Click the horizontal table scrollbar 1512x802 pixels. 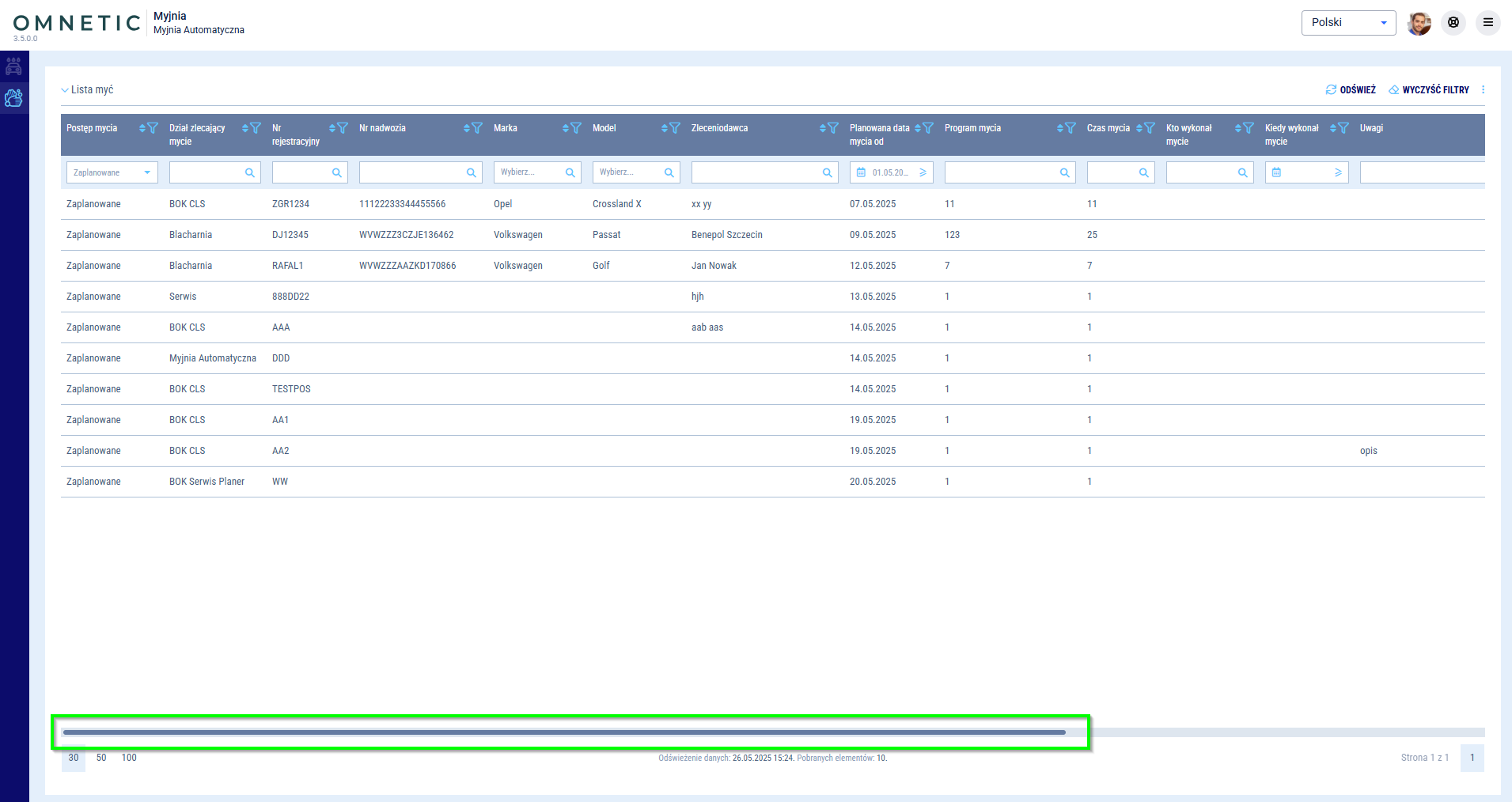pyautogui.click(x=563, y=732)
